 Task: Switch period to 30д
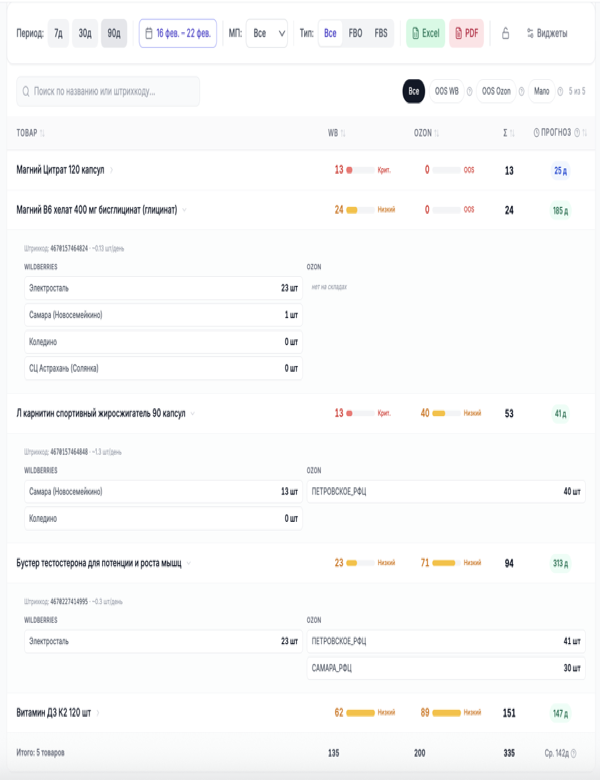pyautogui.click(x=86, y=33)
